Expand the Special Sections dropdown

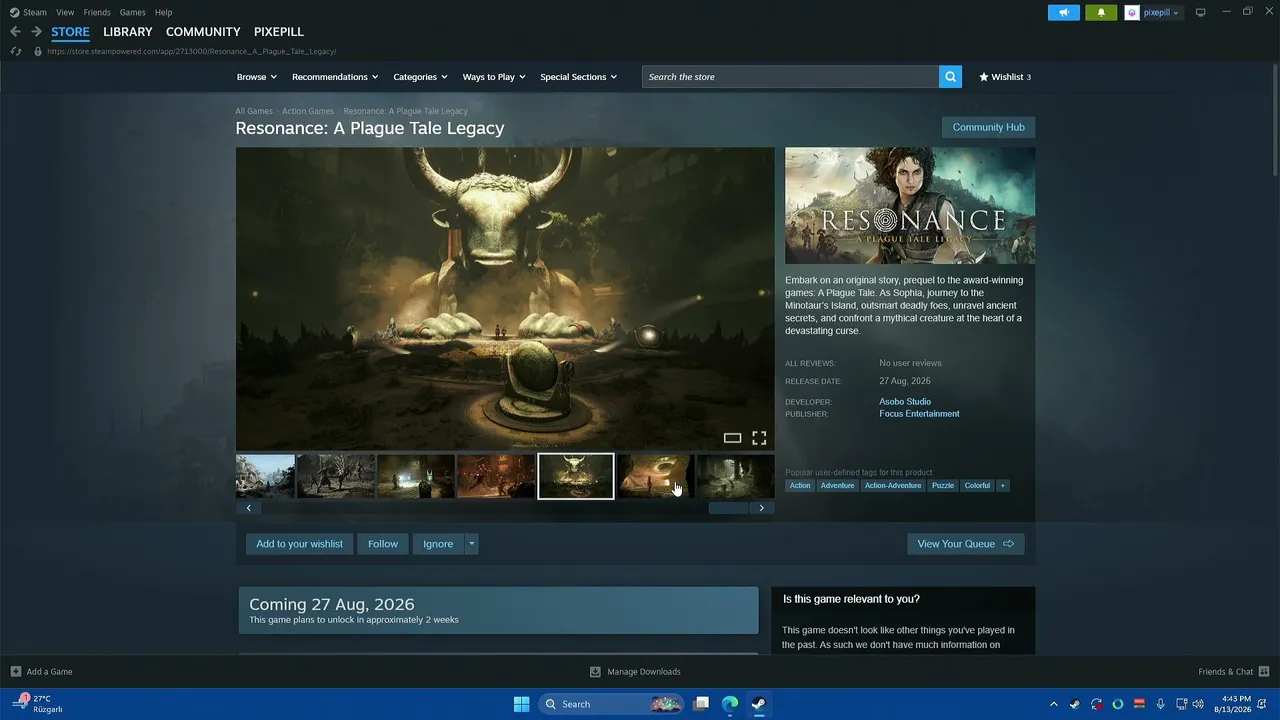[579, 77]
